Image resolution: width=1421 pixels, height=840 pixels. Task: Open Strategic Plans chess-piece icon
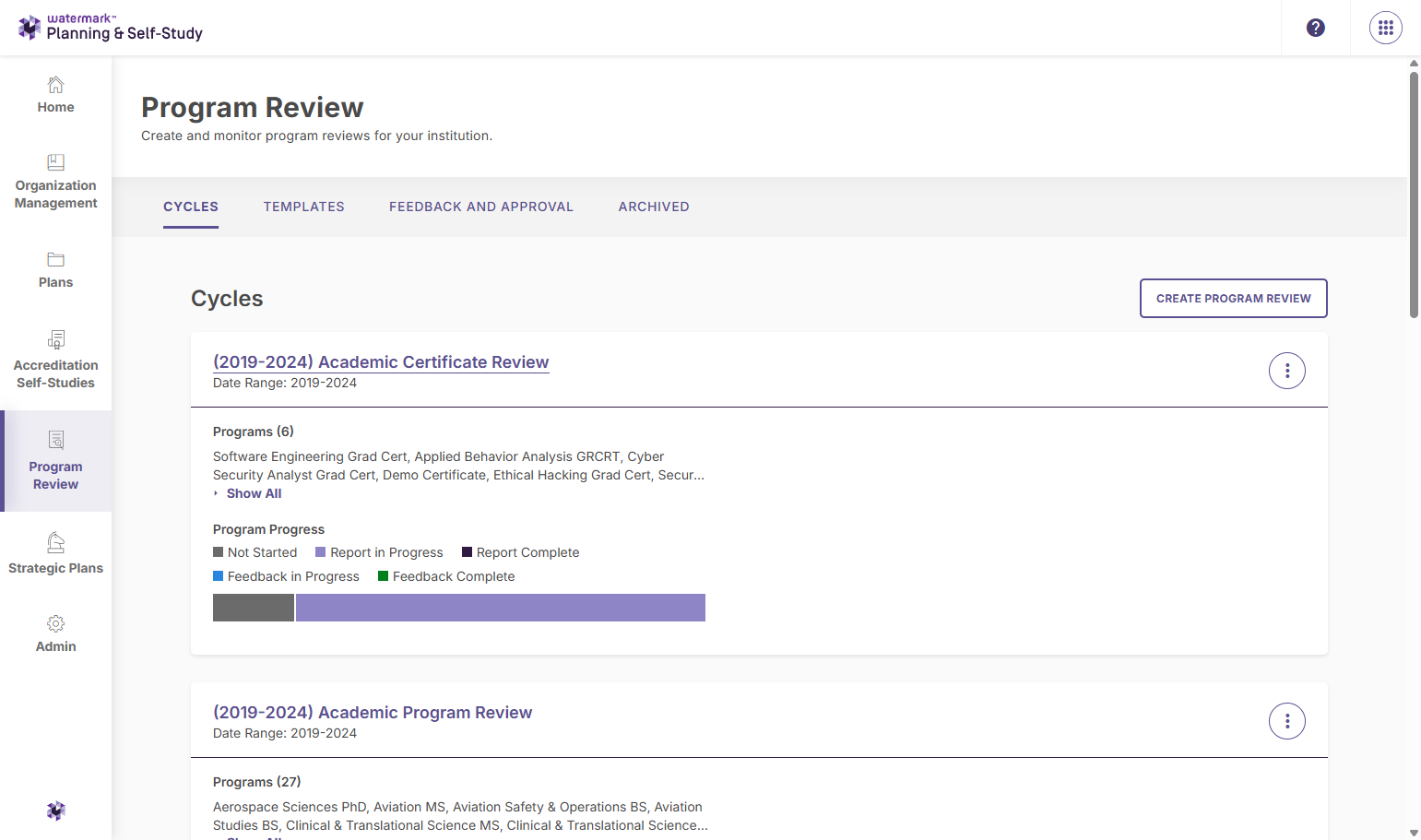point(55,542)
